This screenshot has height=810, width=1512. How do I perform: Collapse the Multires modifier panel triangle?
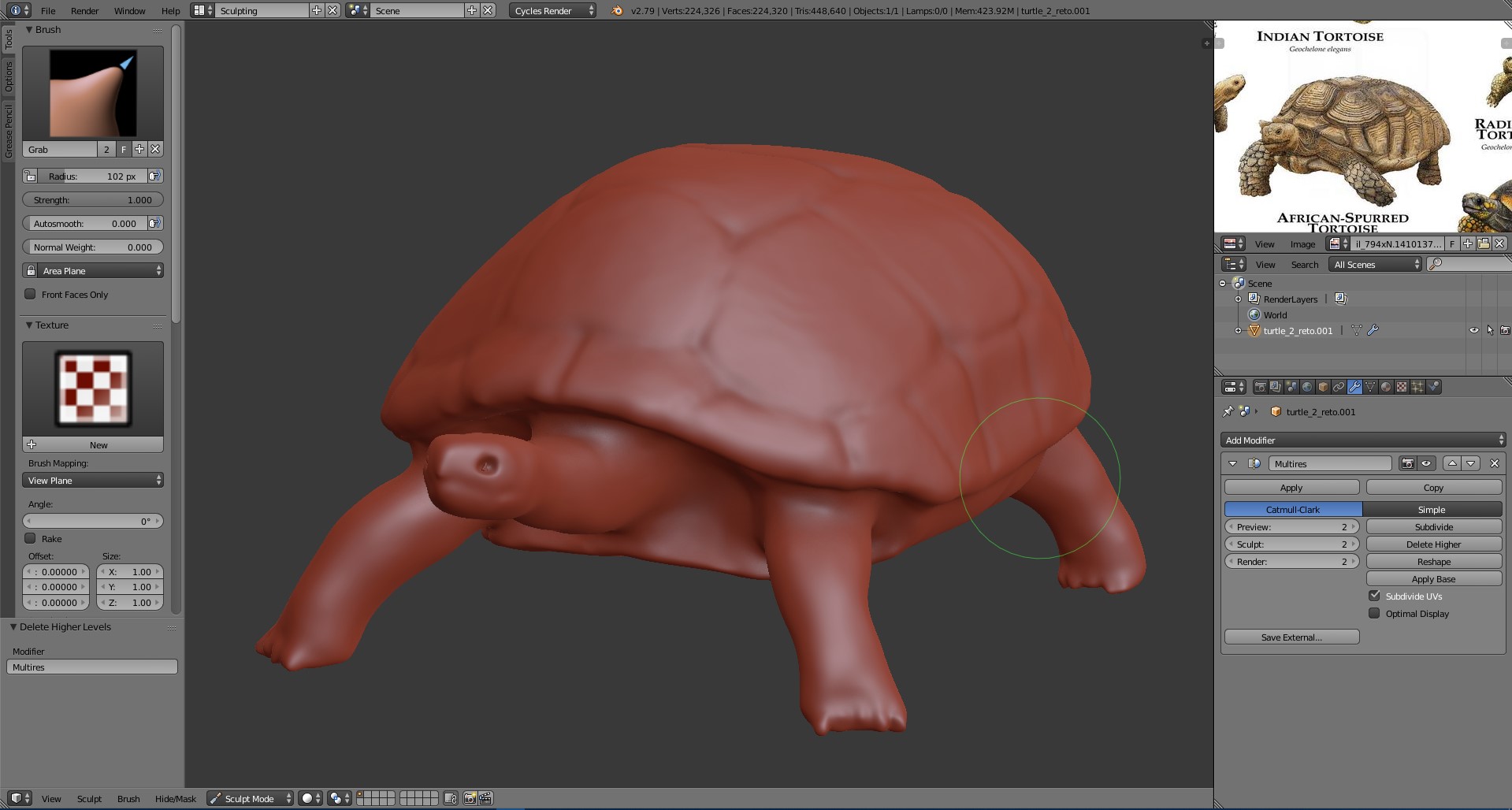click(1232, 463)
